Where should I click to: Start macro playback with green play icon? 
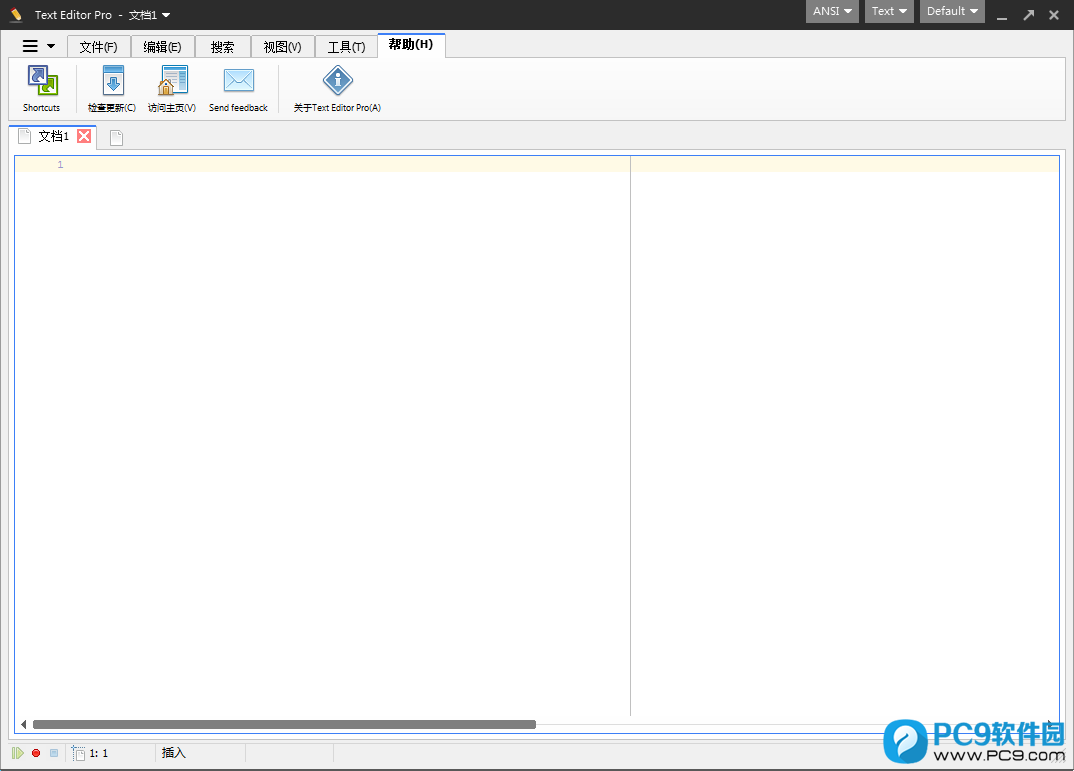pos(17,753)
